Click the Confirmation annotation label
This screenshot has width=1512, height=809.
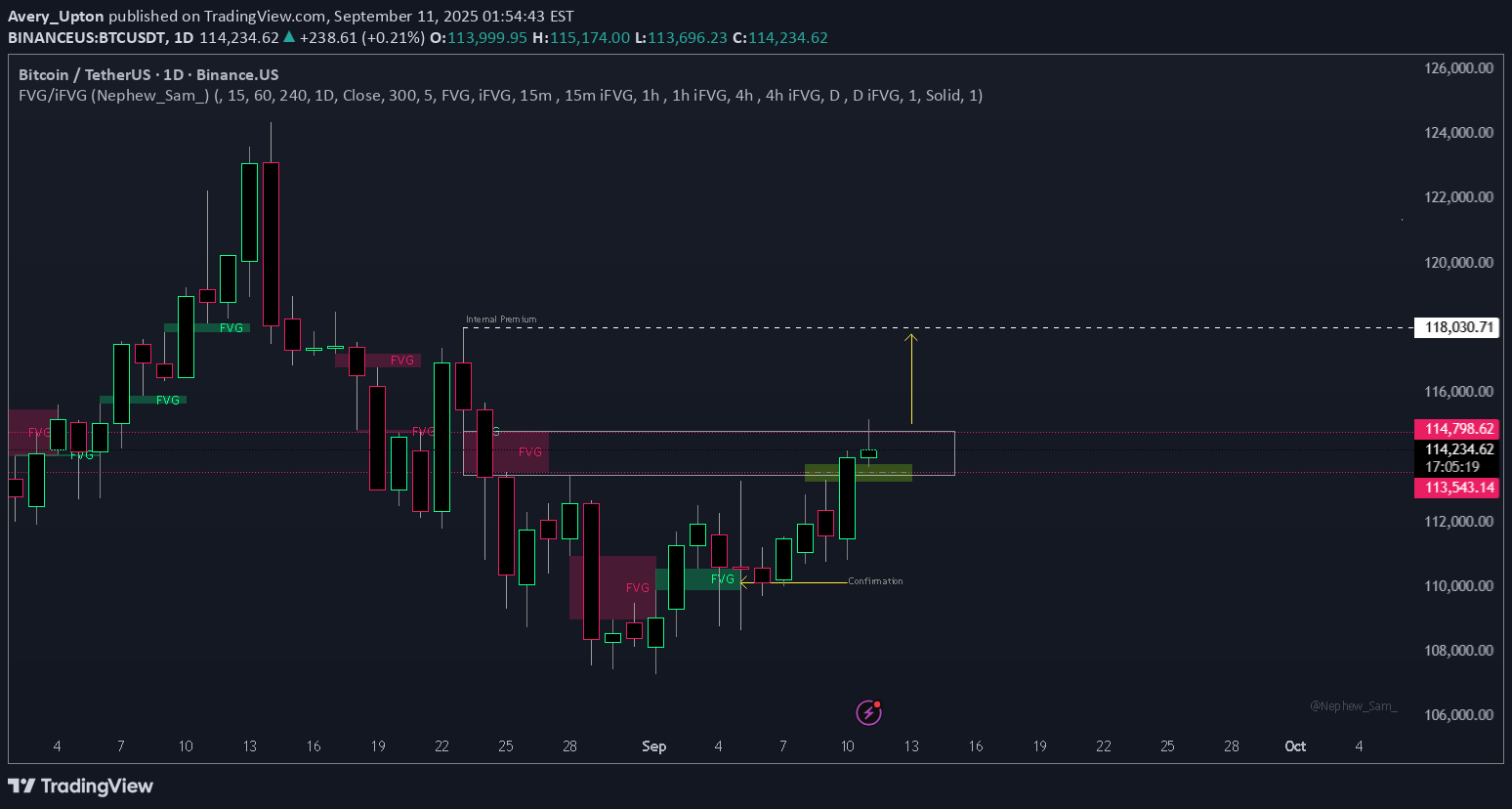875,581
